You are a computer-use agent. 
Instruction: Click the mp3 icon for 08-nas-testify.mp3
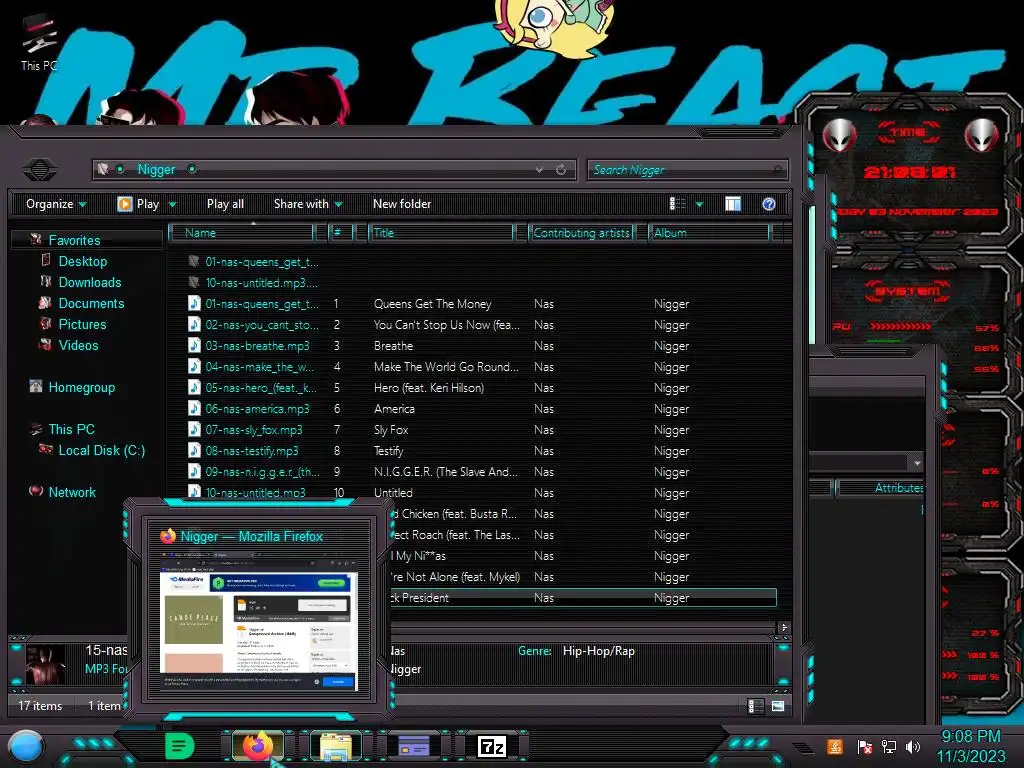click(x=195, y=451)
